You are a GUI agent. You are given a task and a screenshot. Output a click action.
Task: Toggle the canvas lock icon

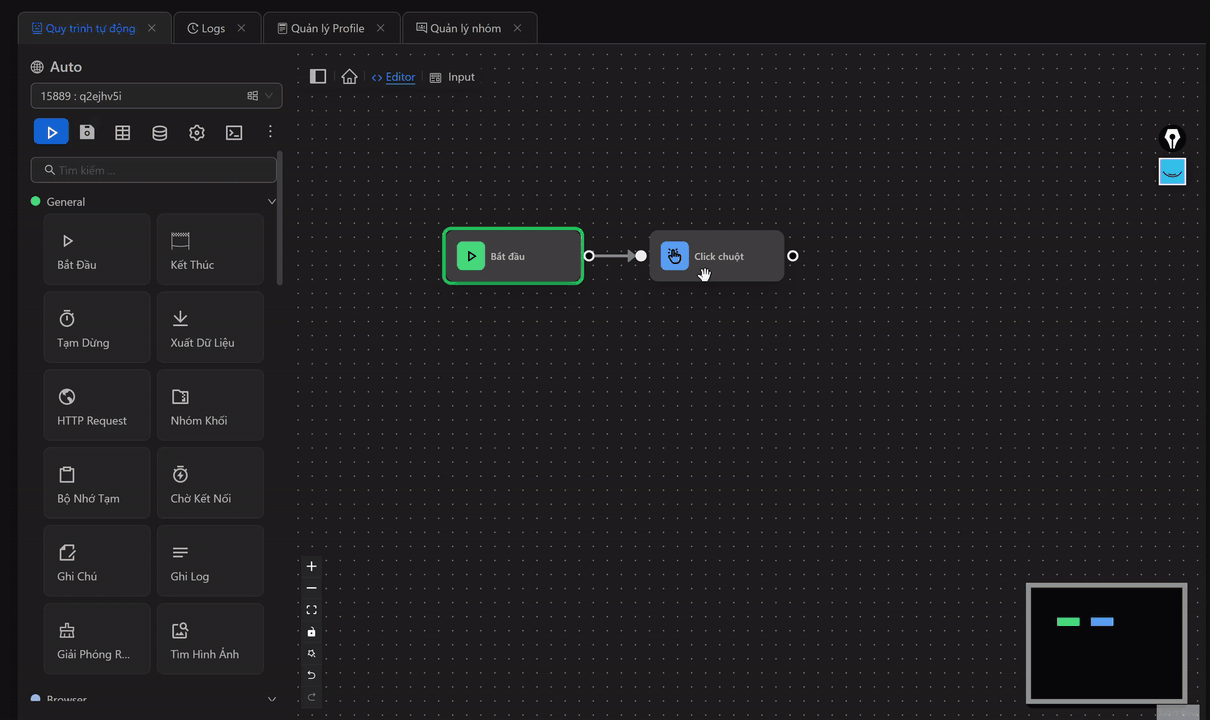click(x=311, y=632)
